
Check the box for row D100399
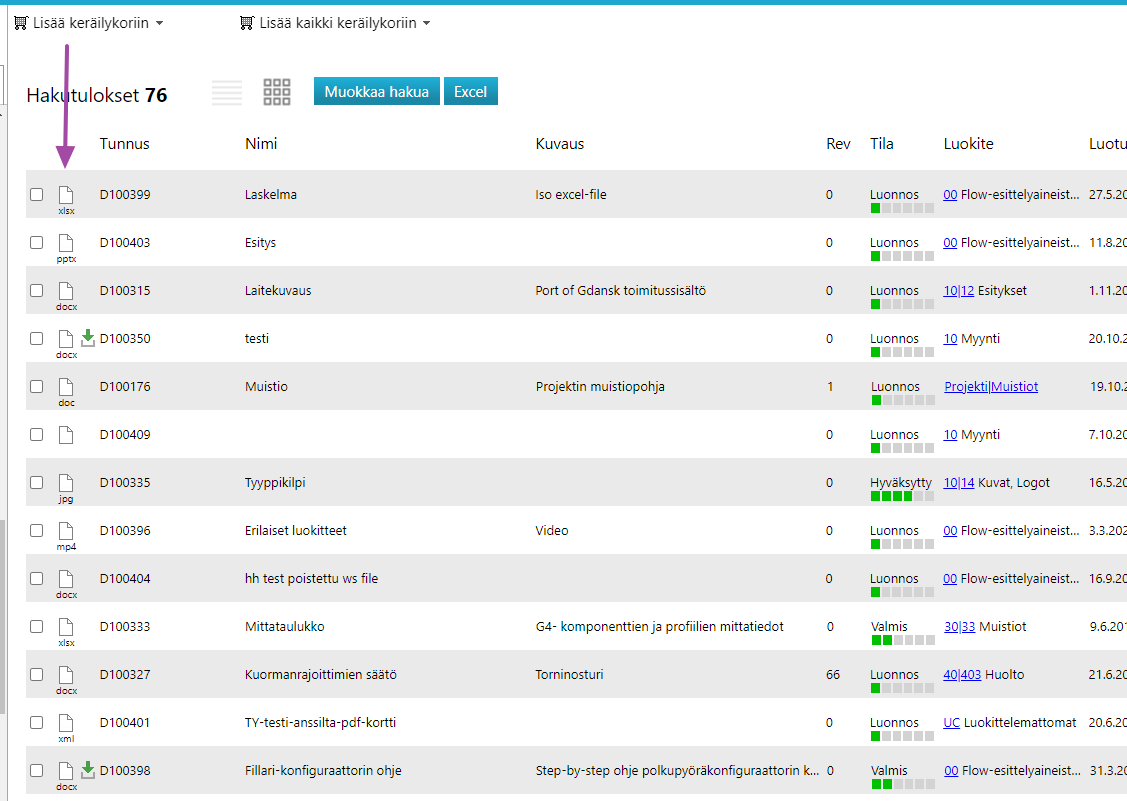[x=37, y=195]
